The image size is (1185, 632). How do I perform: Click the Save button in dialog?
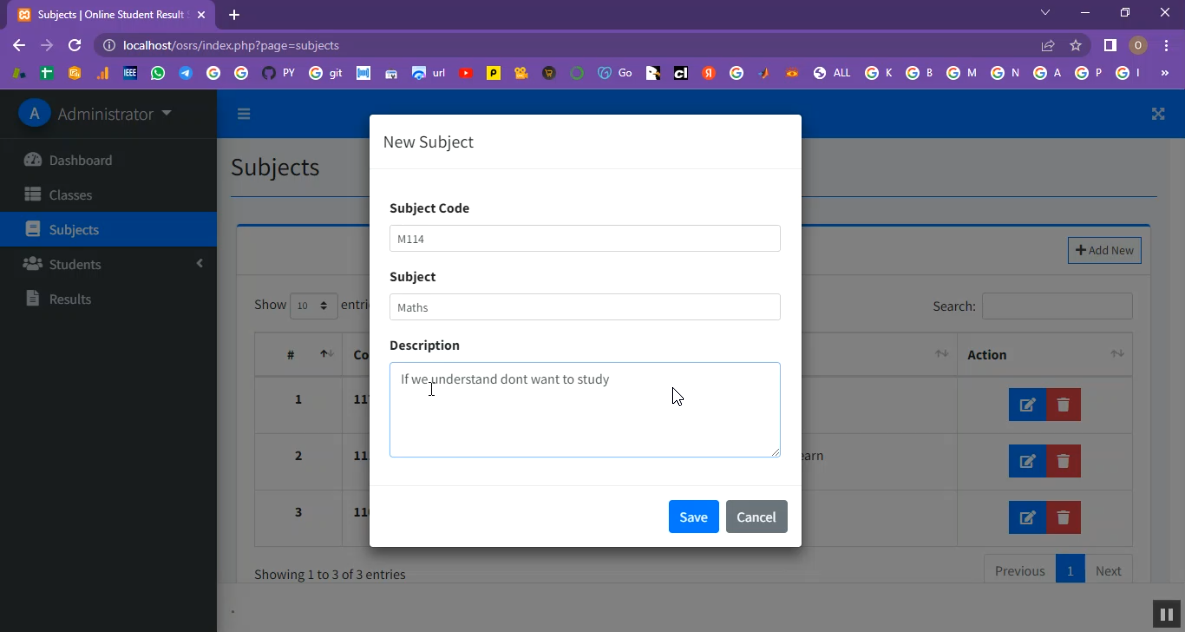pos(693,517)
